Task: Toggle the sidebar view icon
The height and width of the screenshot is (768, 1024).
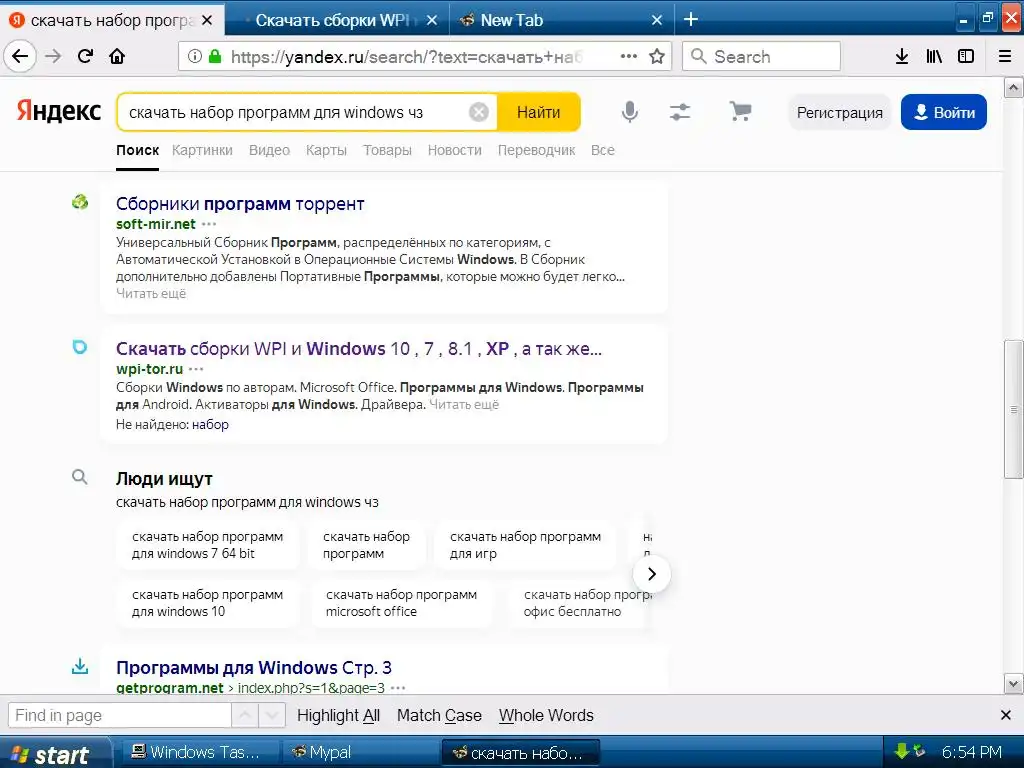Action: (x=966, y=56)
